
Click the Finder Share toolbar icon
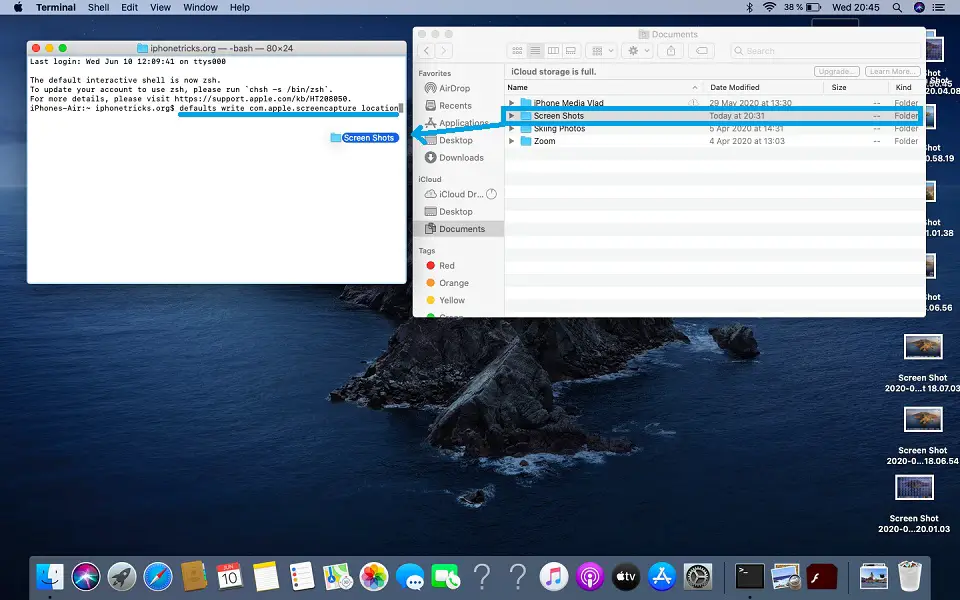pos(670,50)
